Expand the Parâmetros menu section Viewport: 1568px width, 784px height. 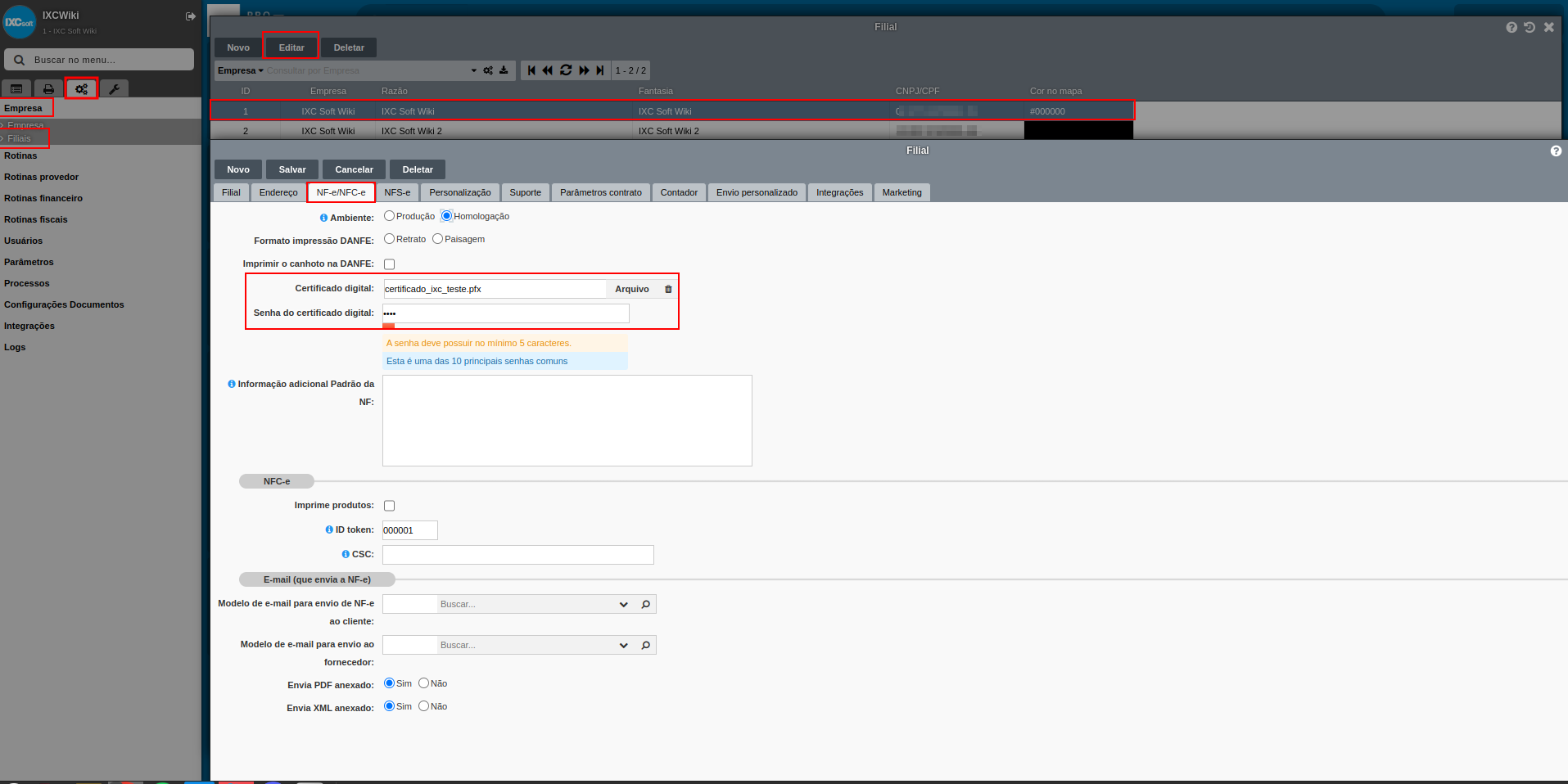click(x=29, y=262)
